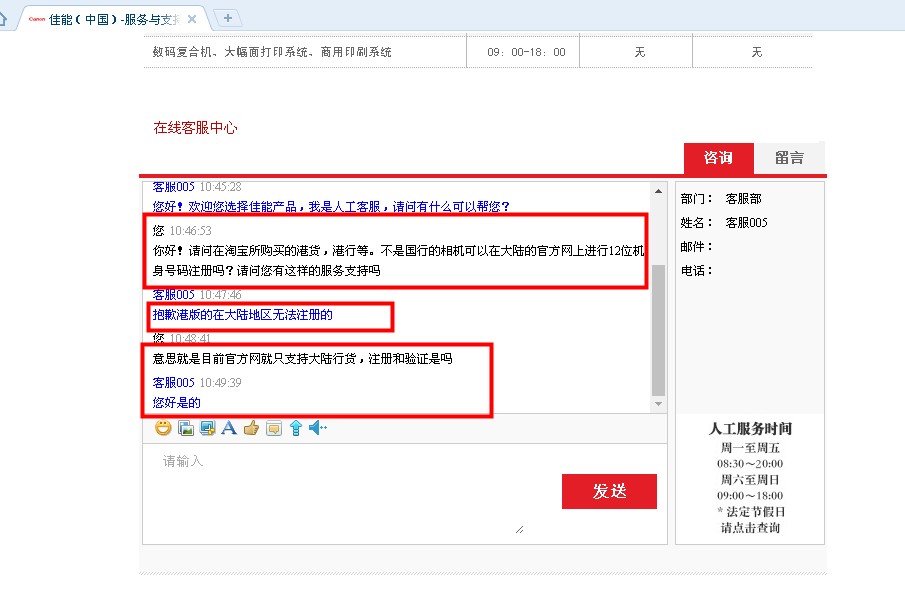
Task: Click the message box resize grip
Action: tap(519, 529)
